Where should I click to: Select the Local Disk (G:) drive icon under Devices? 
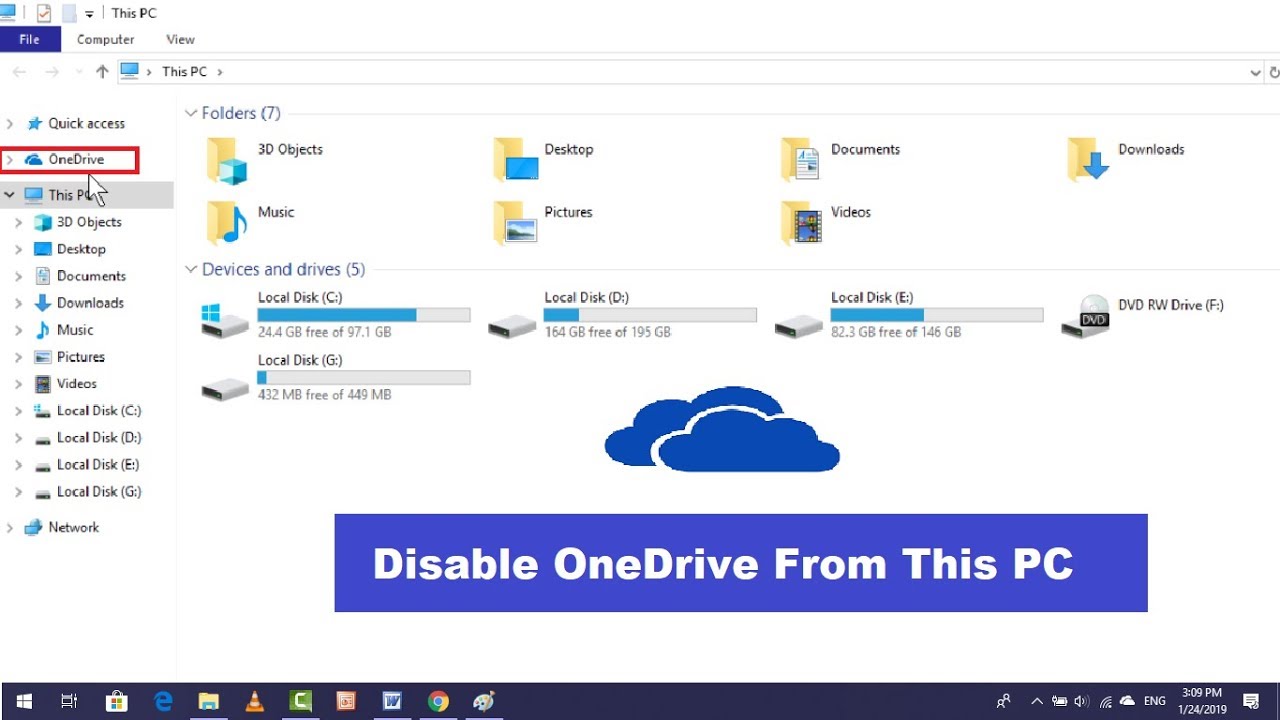pos(225,388)
